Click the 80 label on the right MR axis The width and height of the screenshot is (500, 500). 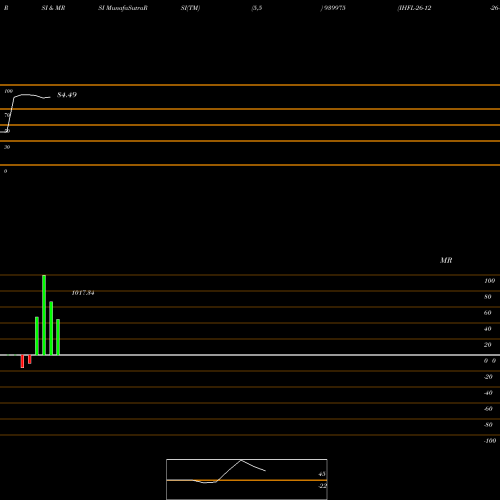(x=488, y=297)
